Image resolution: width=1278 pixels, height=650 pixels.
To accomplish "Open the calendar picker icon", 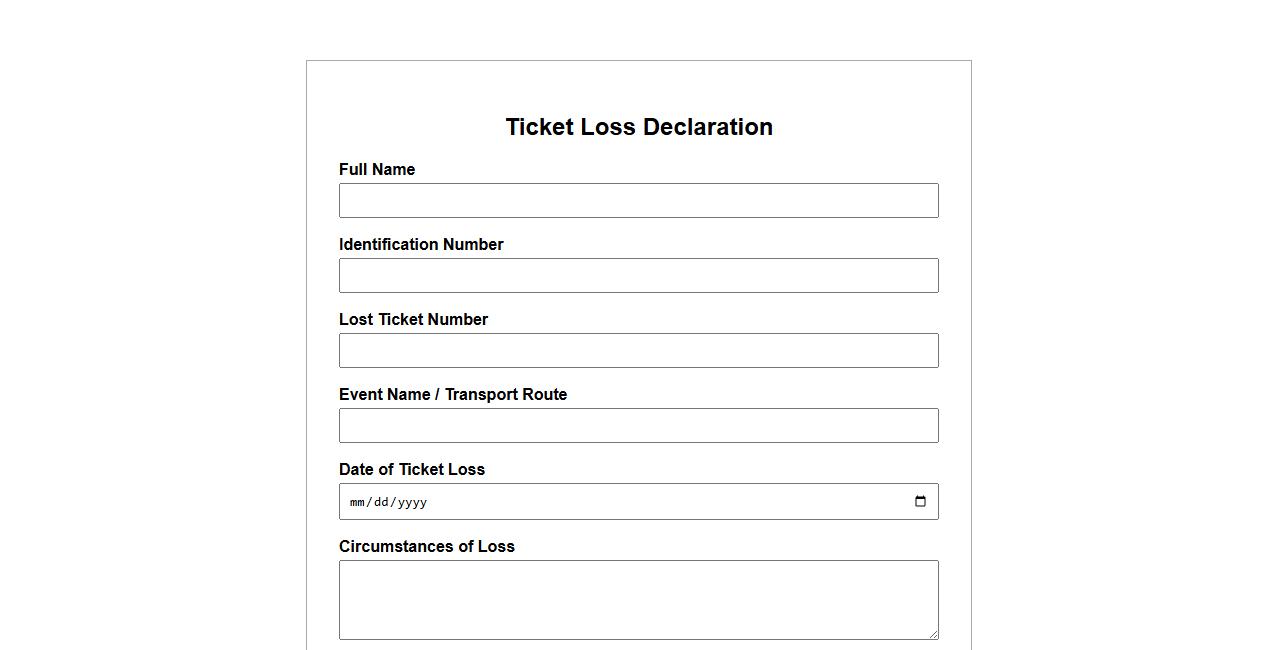I will point(921,502).
